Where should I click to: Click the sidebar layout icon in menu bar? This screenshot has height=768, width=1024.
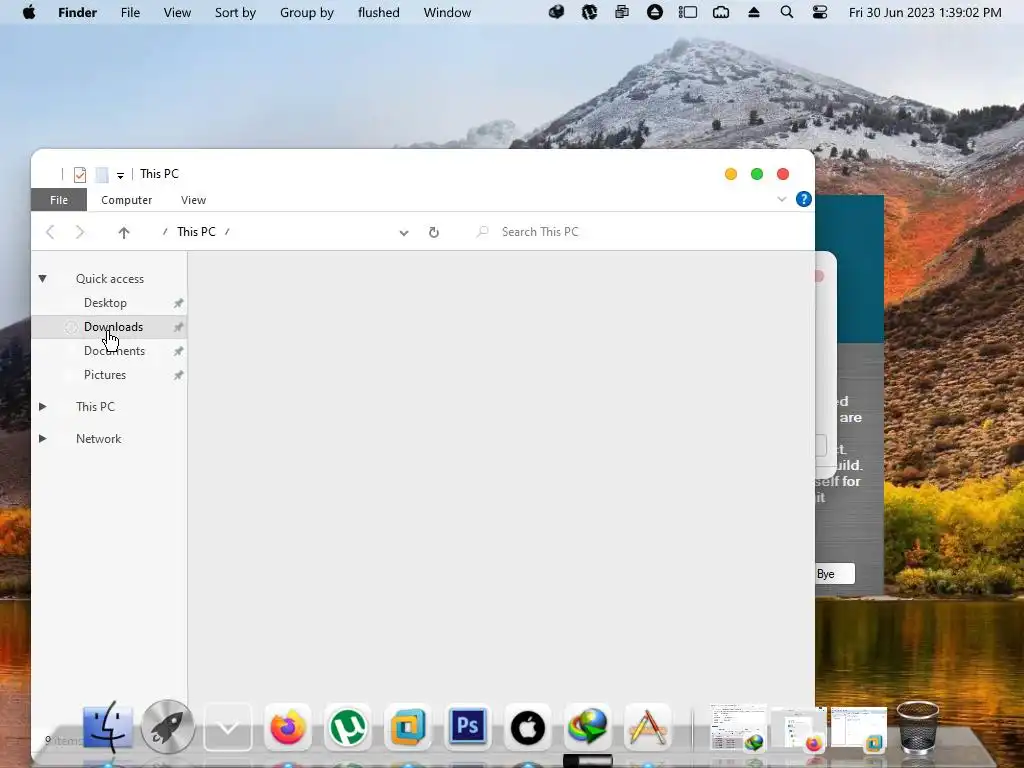tap(688, 12)
